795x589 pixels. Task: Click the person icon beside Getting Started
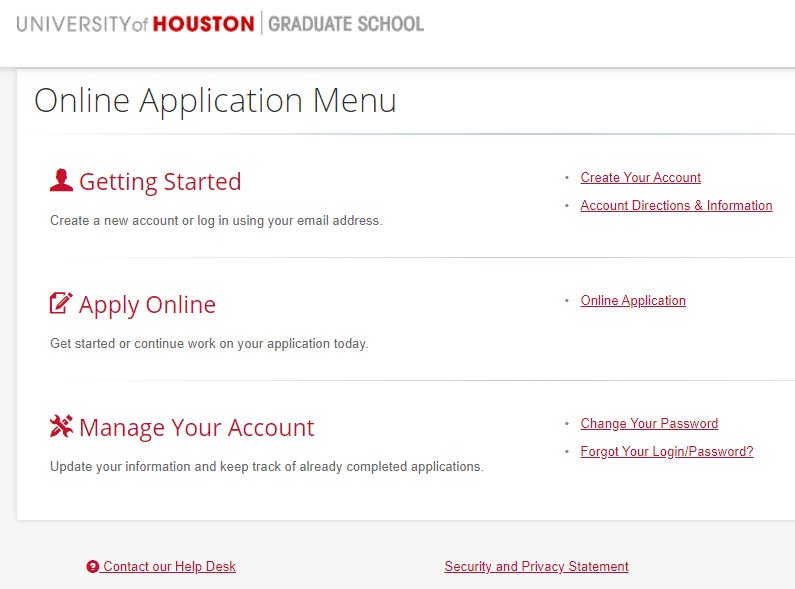[x=61, y=181]
